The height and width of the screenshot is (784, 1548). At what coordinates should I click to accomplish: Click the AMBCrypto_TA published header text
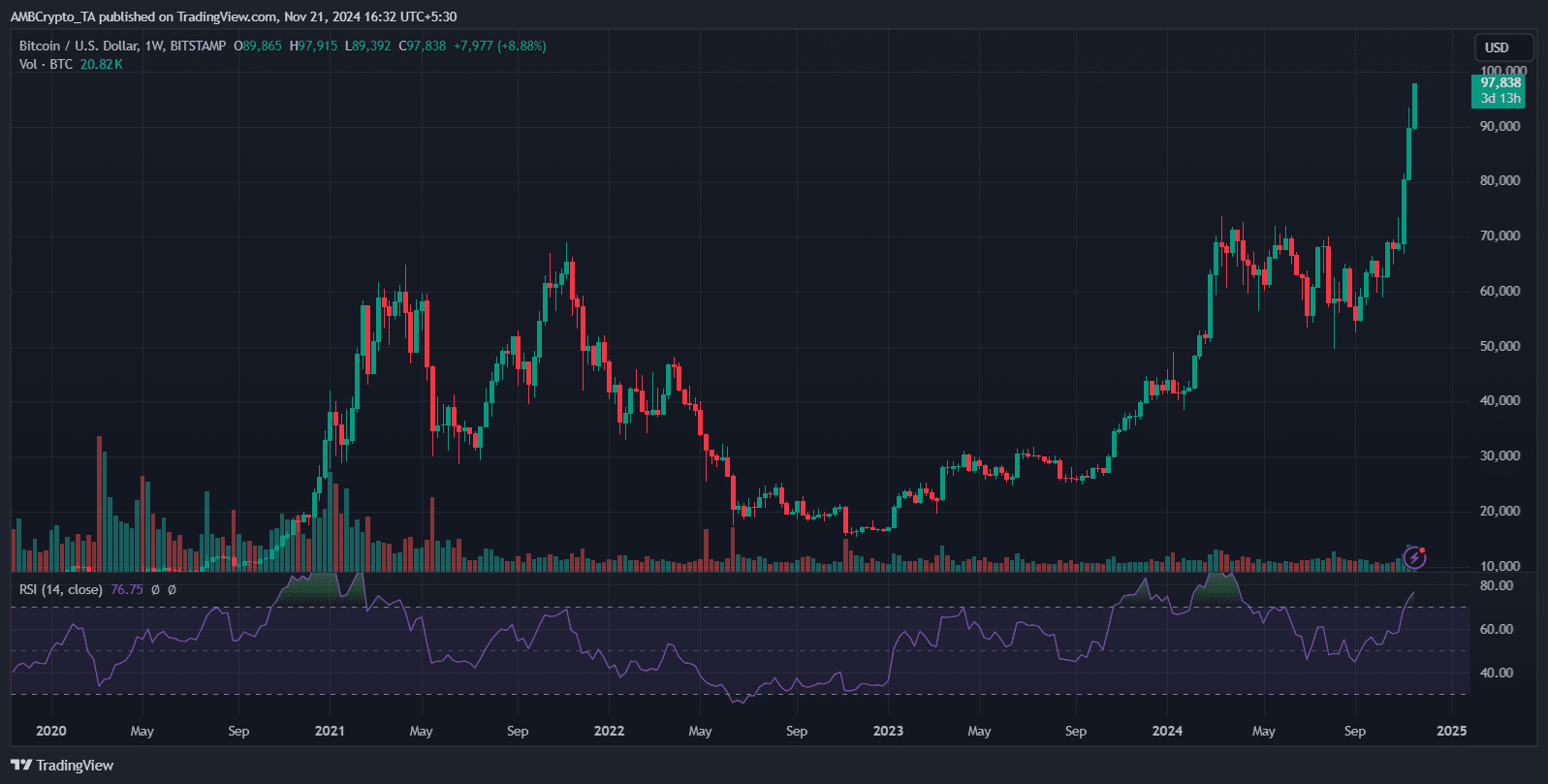tap(234, 16)
